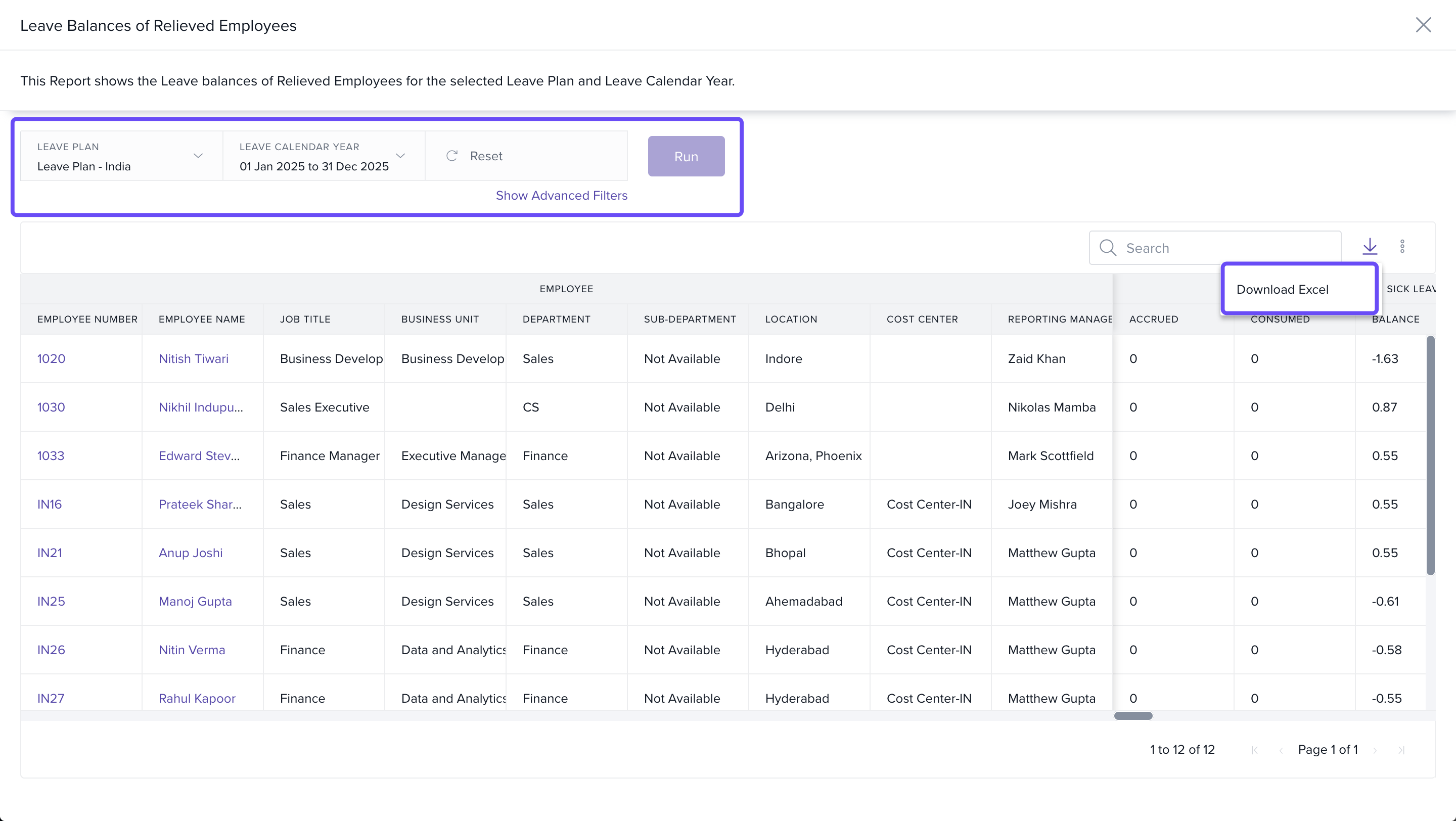Show Advanced Filters link

[561, 196]
